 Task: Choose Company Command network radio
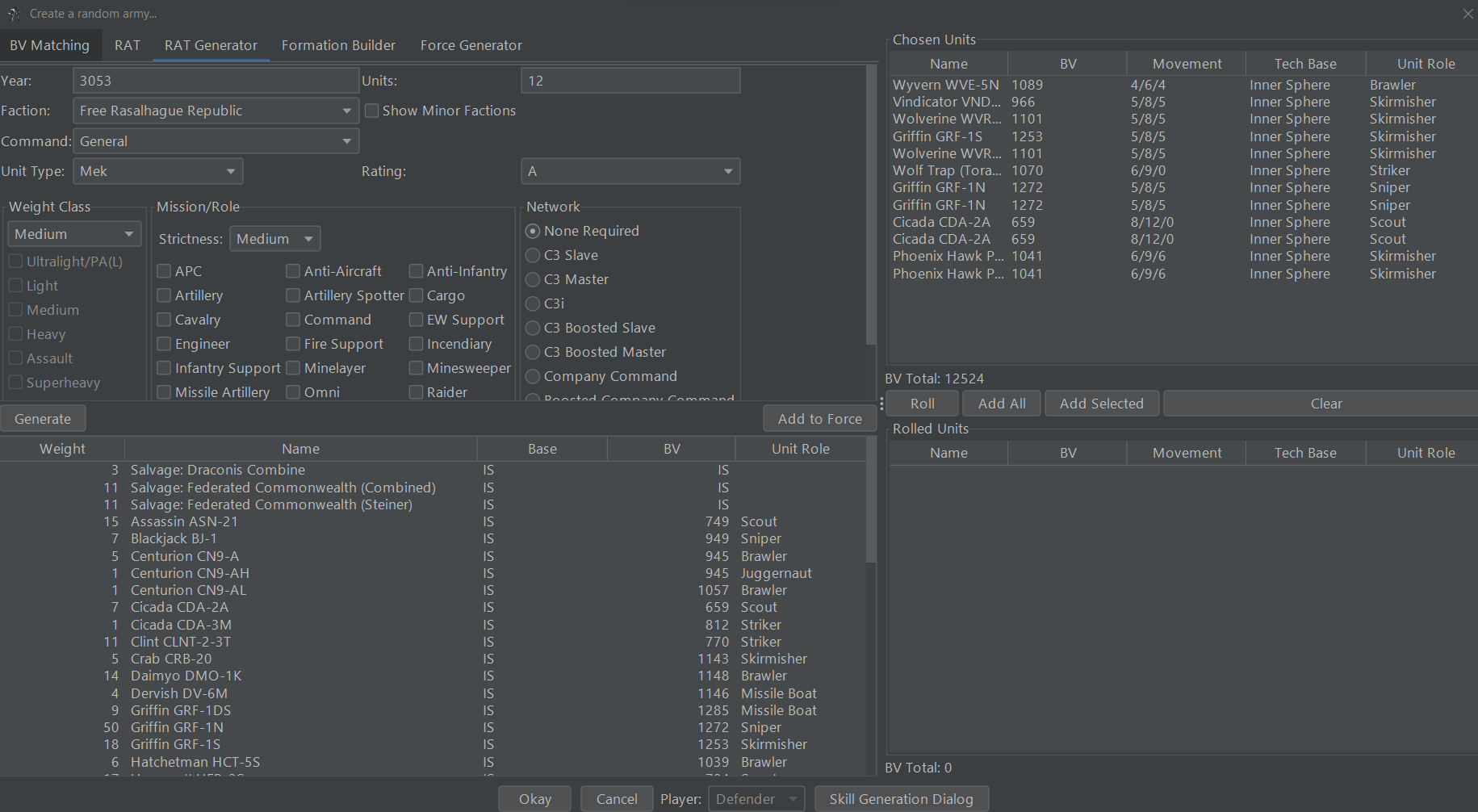(533, 376)
